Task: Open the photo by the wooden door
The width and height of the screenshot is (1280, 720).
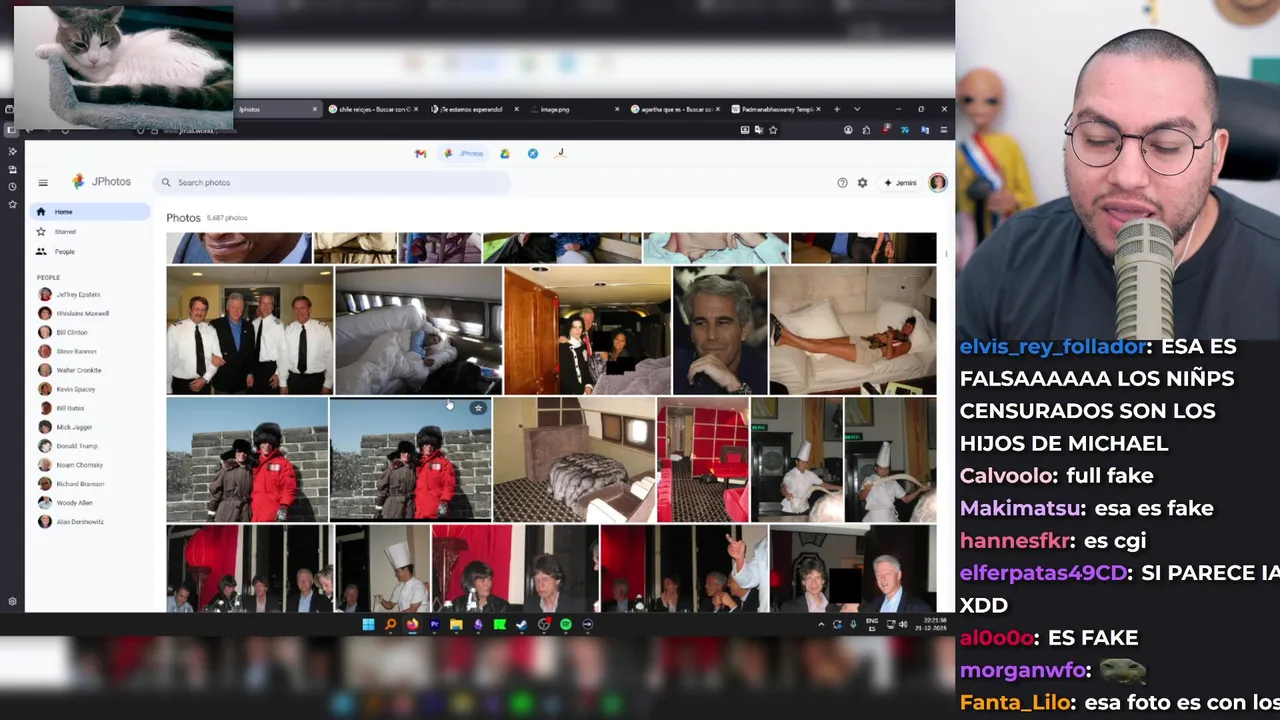Action: tap(587, 330)
